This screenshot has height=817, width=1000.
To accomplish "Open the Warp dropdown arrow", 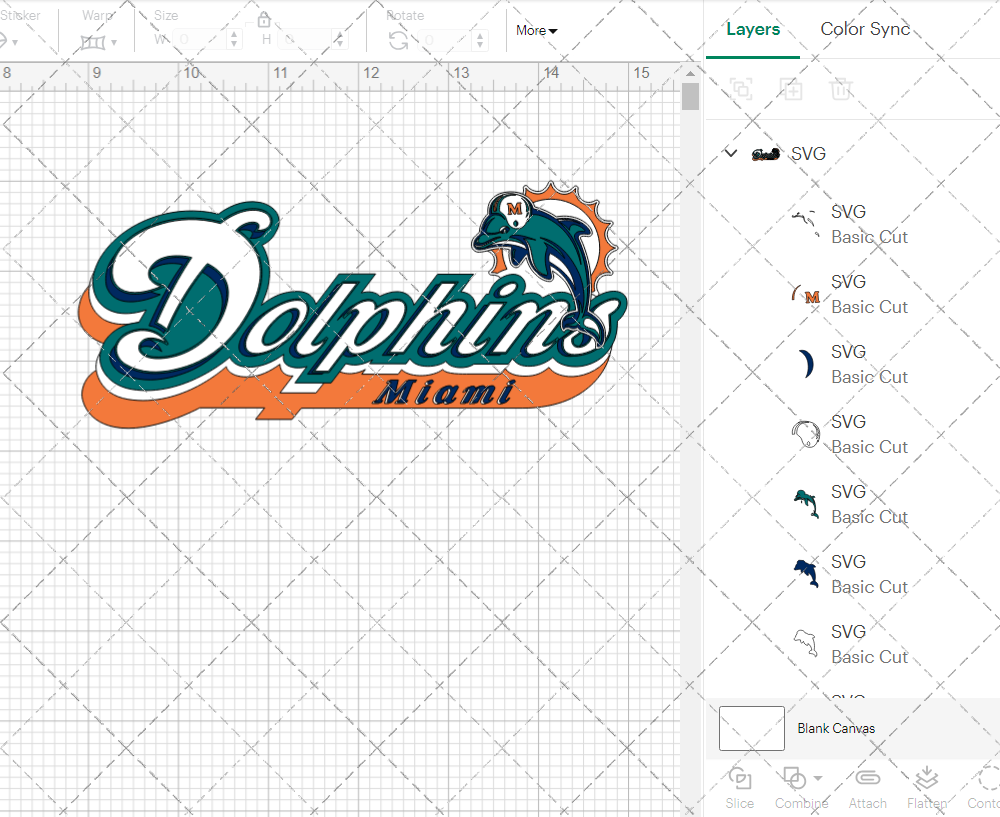I will coord(114,43).
